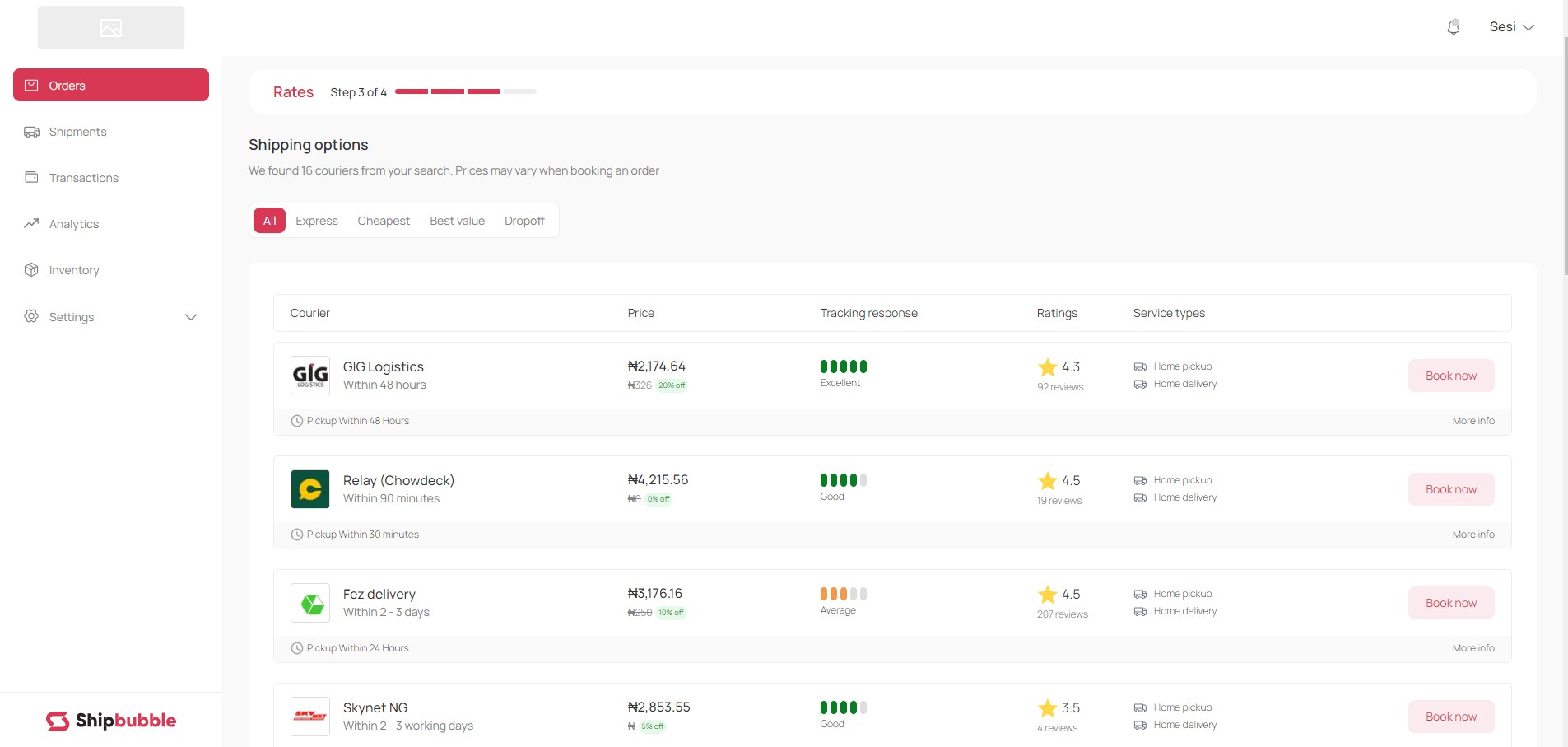
Task: Click the Relay pickup clock icon
Action: click(297, 535)
